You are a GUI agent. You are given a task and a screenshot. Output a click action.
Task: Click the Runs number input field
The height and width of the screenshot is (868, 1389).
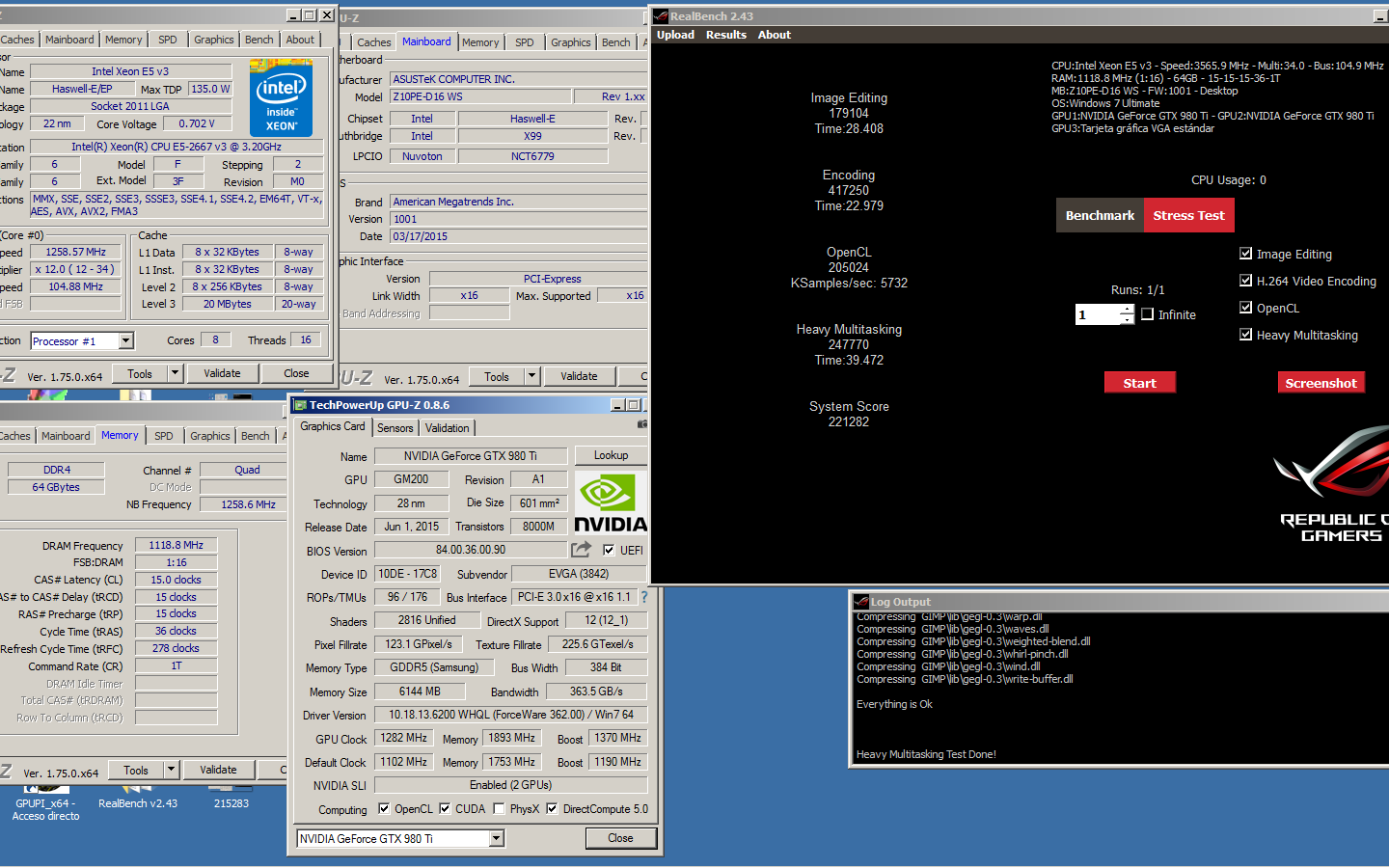(x=1098, y=314)
